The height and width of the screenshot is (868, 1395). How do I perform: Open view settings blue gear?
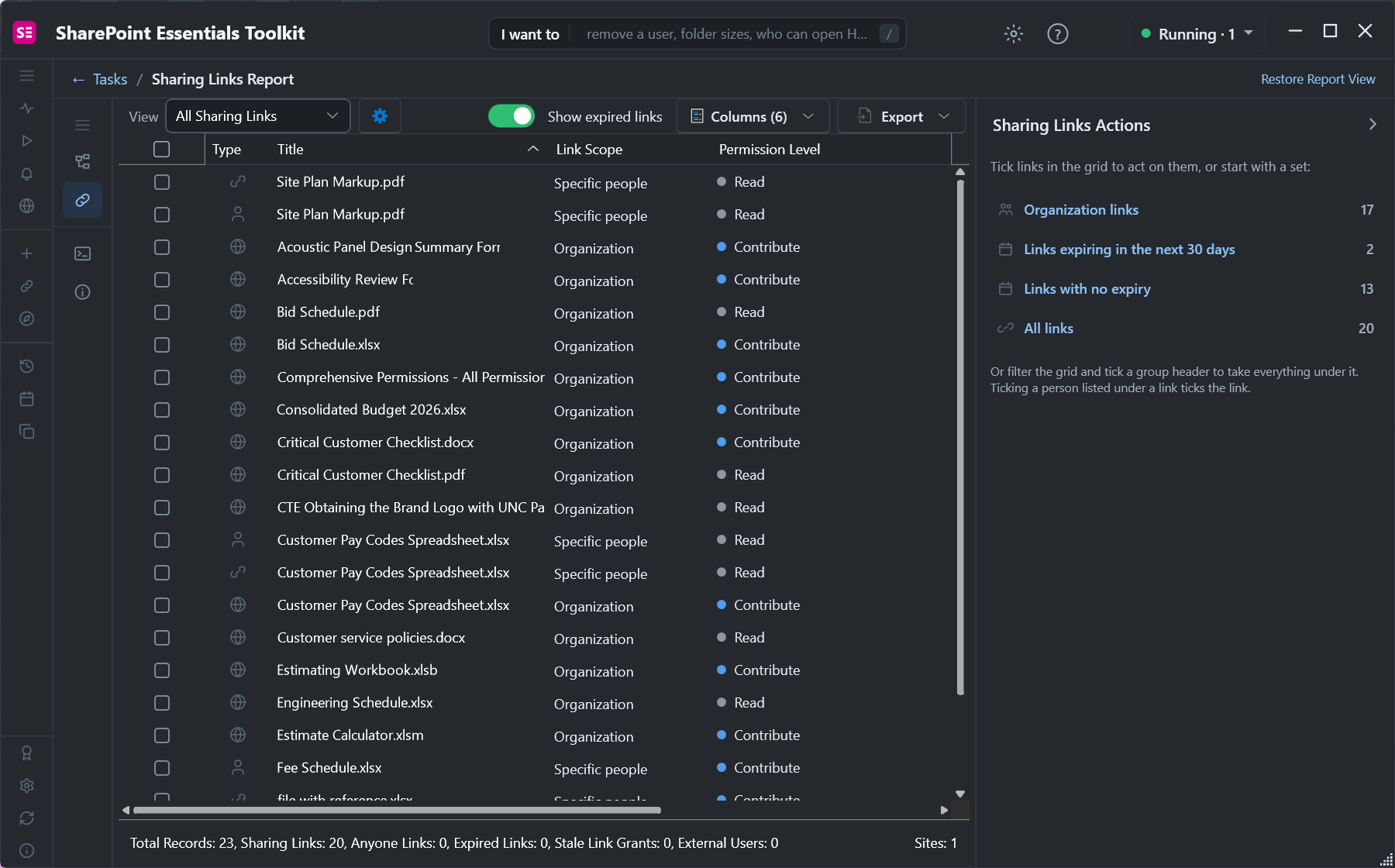click(x=380, y=116)
